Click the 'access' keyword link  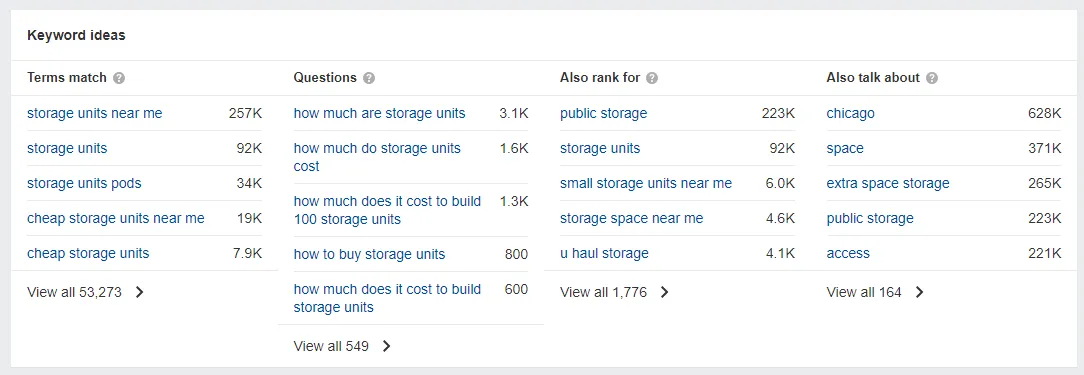point(848,253)
